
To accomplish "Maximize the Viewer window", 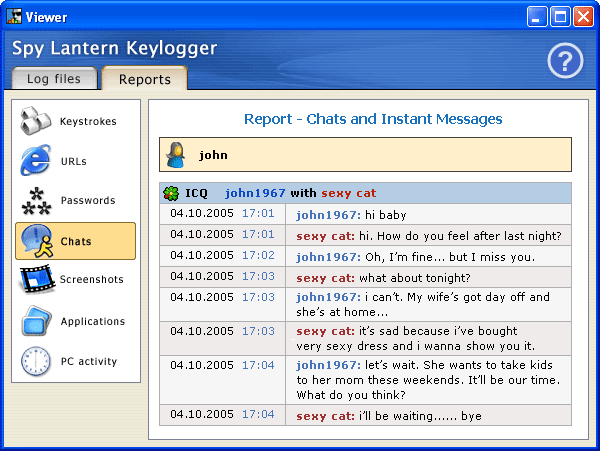I will [560, 17].
